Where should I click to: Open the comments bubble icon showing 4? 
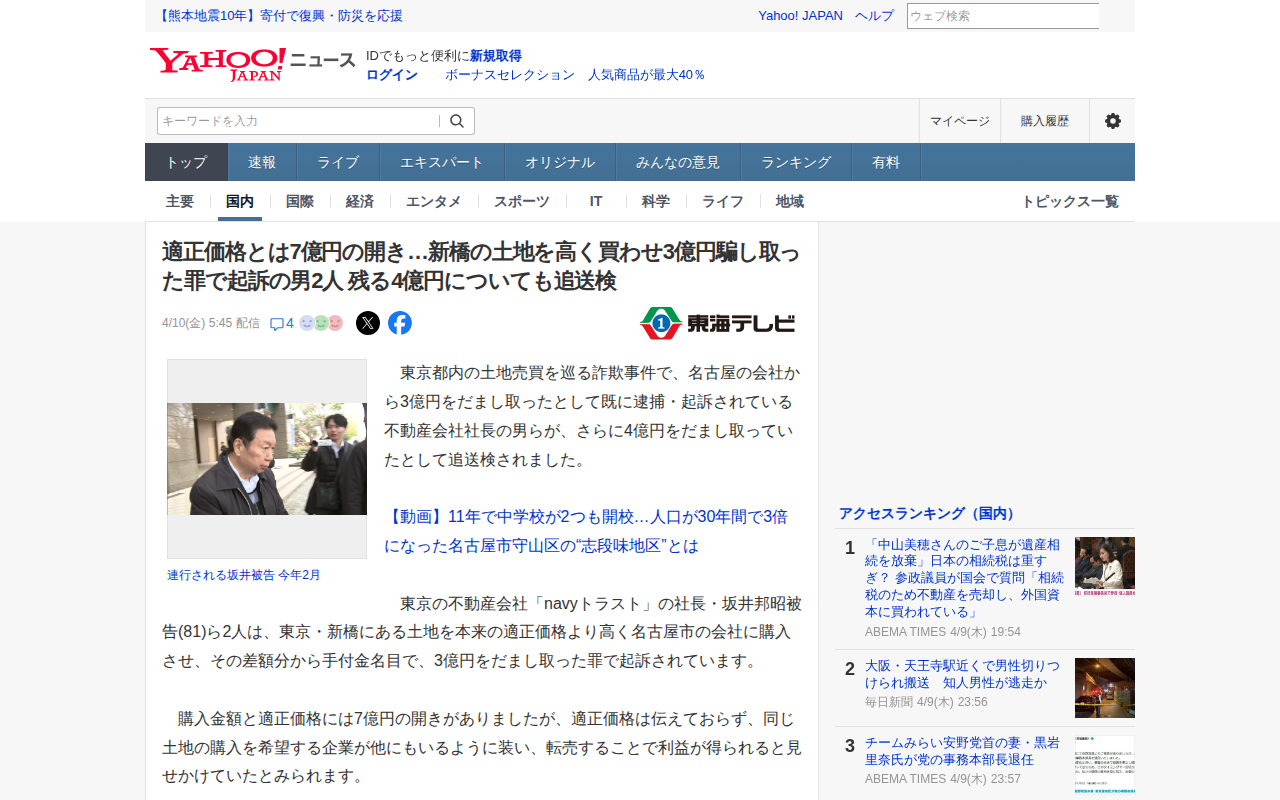pos(282,323)
